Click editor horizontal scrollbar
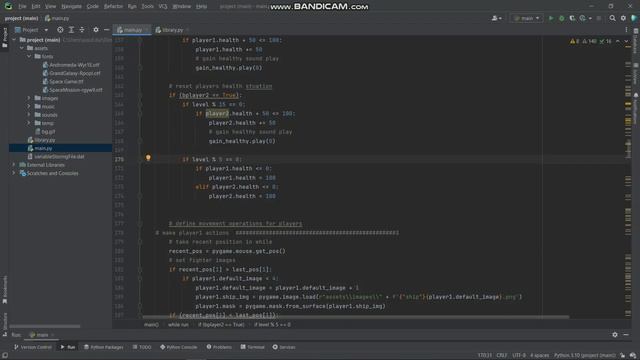This screenshot has height=360, width=640. click(356, 317)
